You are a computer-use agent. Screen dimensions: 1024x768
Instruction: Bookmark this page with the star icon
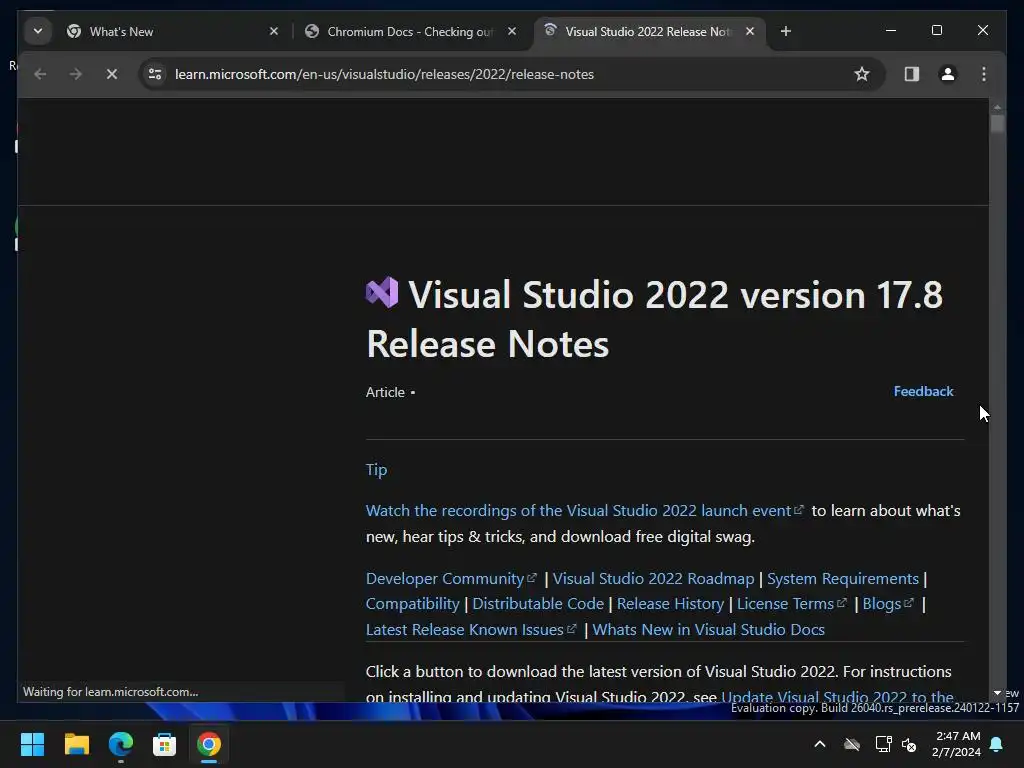(862, 74)
